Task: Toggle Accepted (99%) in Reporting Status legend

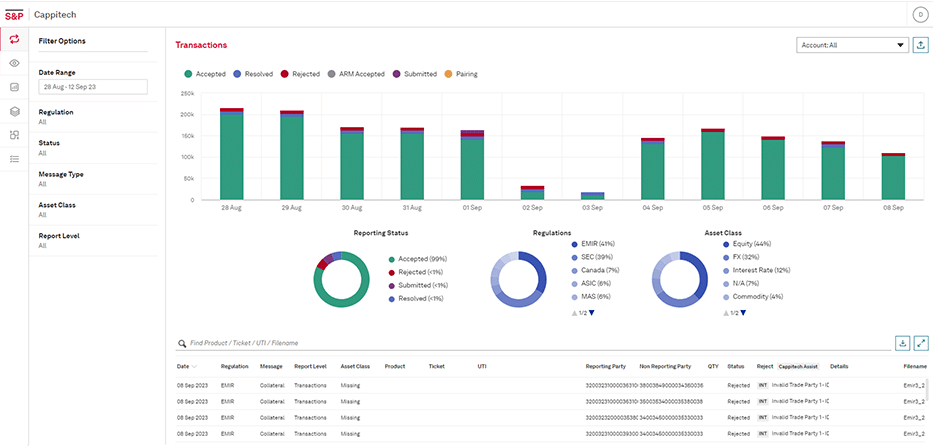Action: pos(417,259)
